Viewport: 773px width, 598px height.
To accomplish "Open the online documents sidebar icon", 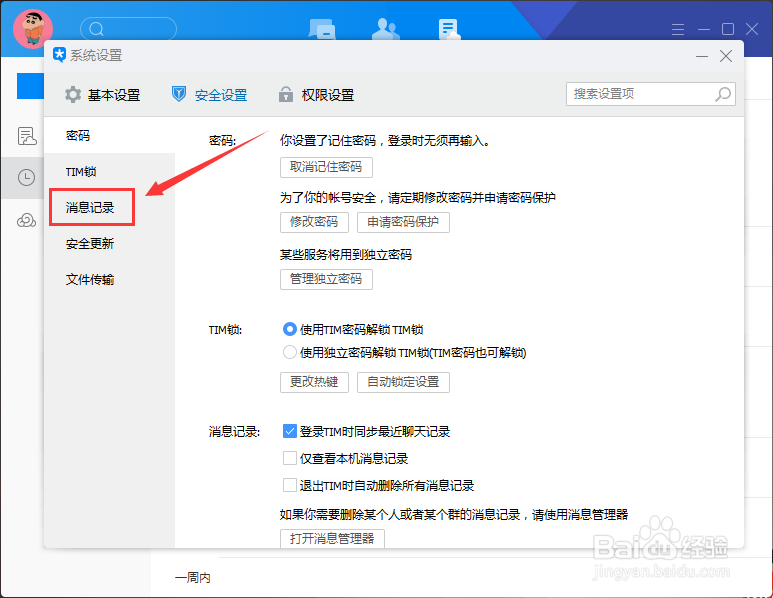I will (27, 136).
